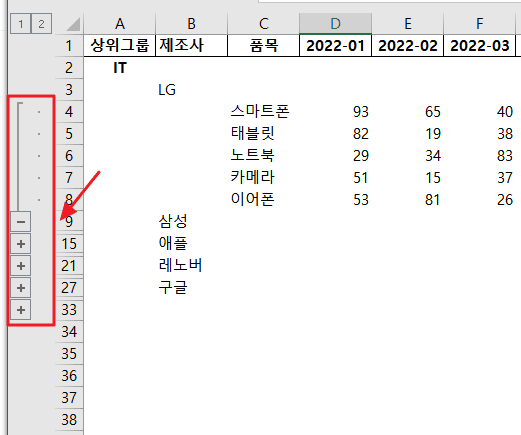Select column F header
Screen dimensions: 521x435
(x=479, y=24)
